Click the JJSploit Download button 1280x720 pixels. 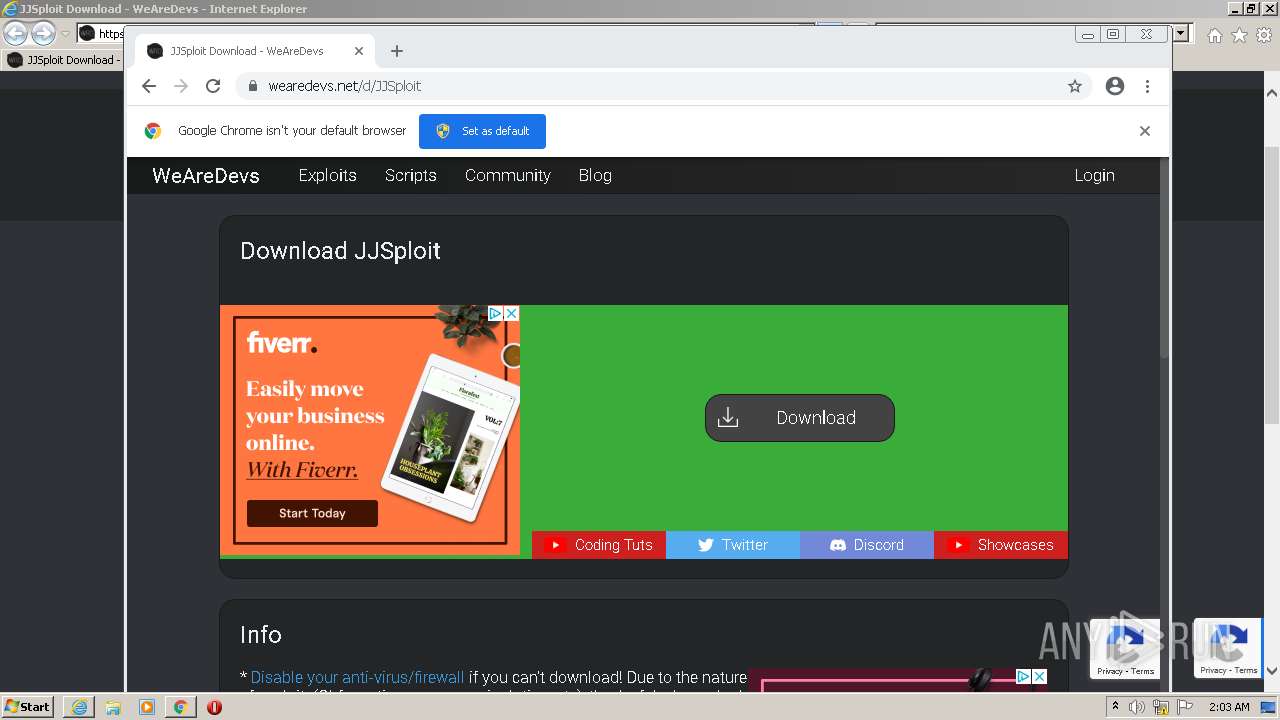pos(800,418)
